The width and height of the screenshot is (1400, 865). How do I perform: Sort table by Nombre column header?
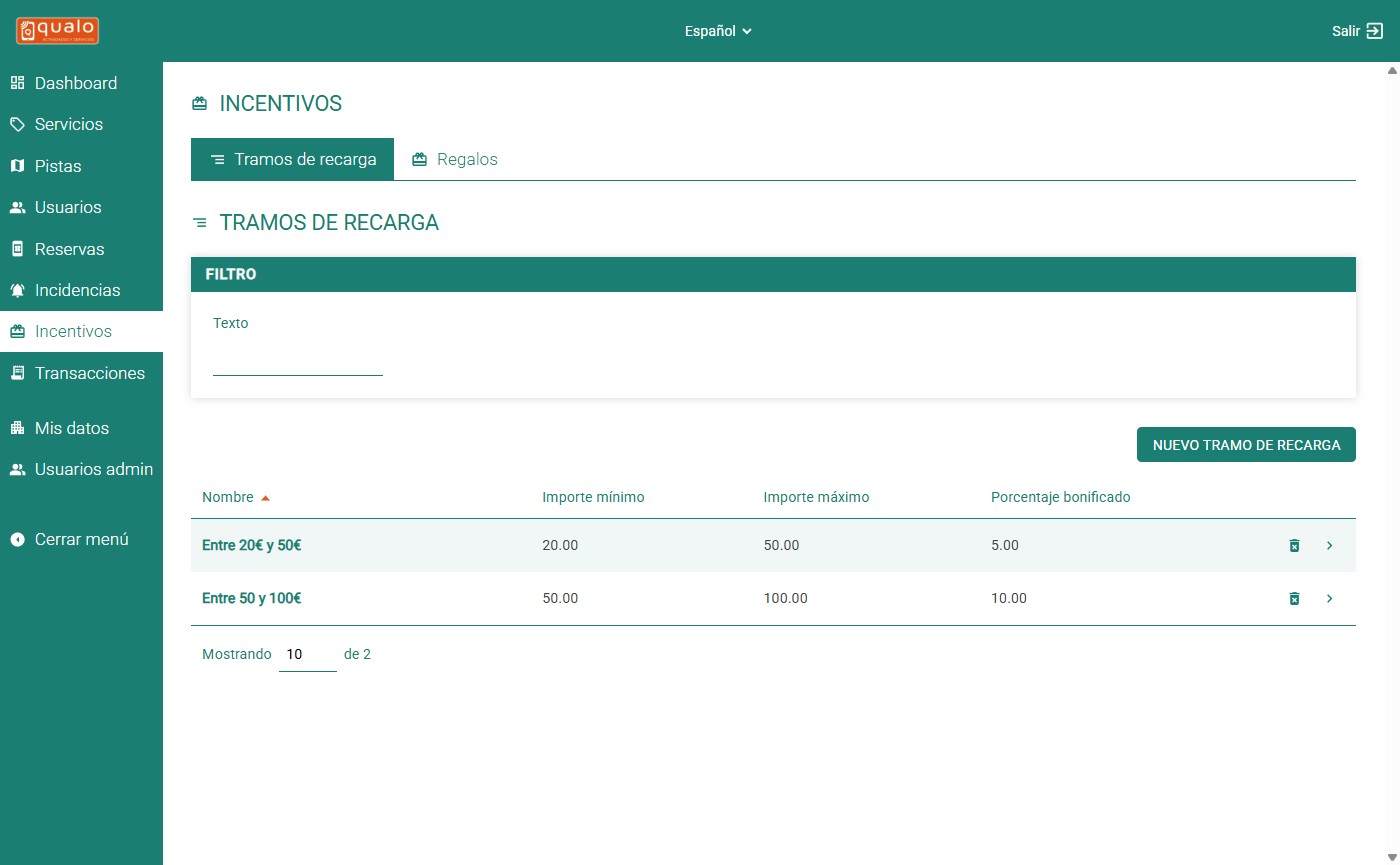click(x=226, y=497)
